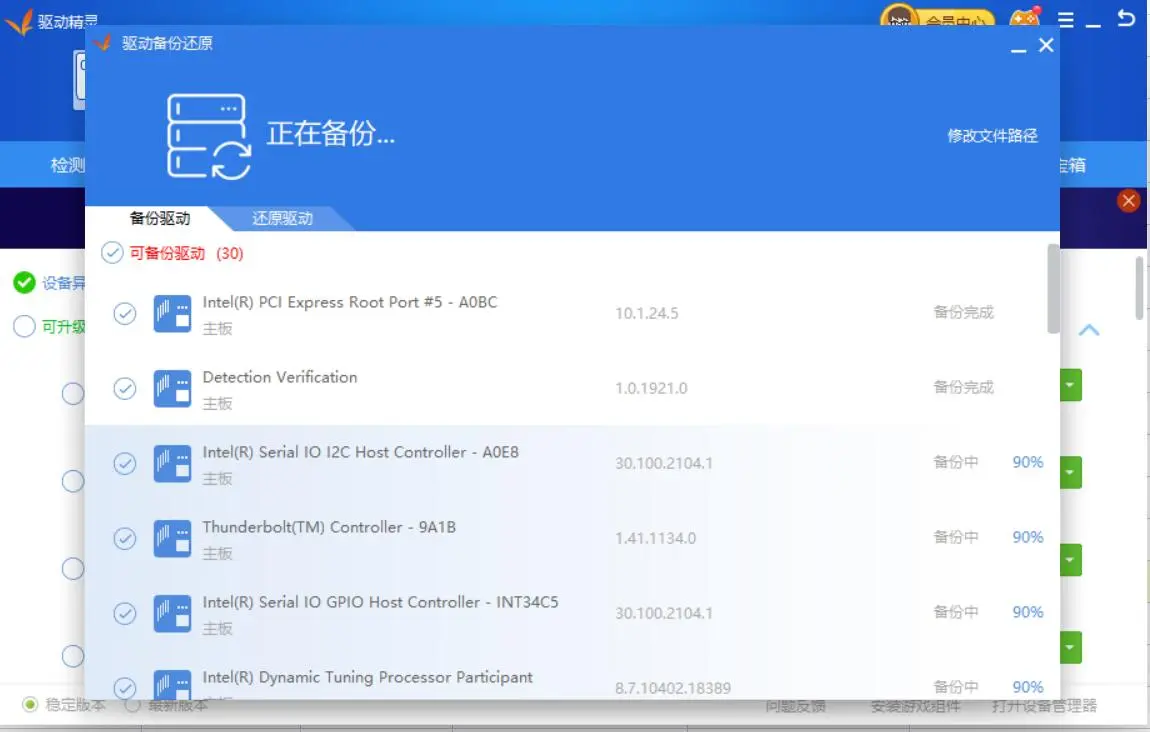Image resolution: width=1150 pixels, height=732 pixels.
Task: Uncheck Intel PCI Express Root Port #5 driver
Action: tap(125, 314)
